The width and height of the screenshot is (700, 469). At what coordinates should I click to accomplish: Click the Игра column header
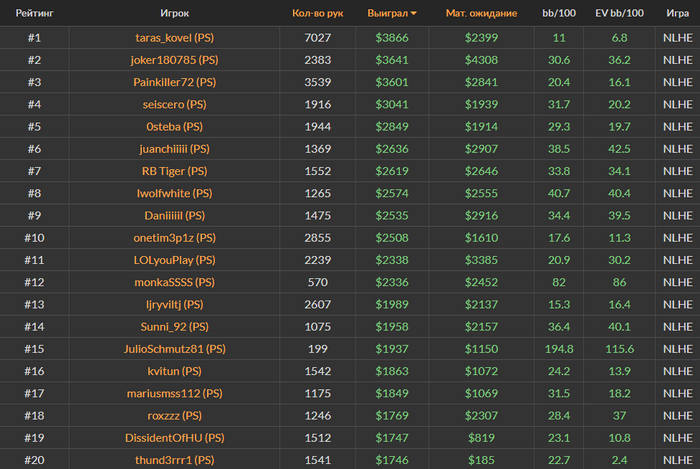(x=677, y=14)
